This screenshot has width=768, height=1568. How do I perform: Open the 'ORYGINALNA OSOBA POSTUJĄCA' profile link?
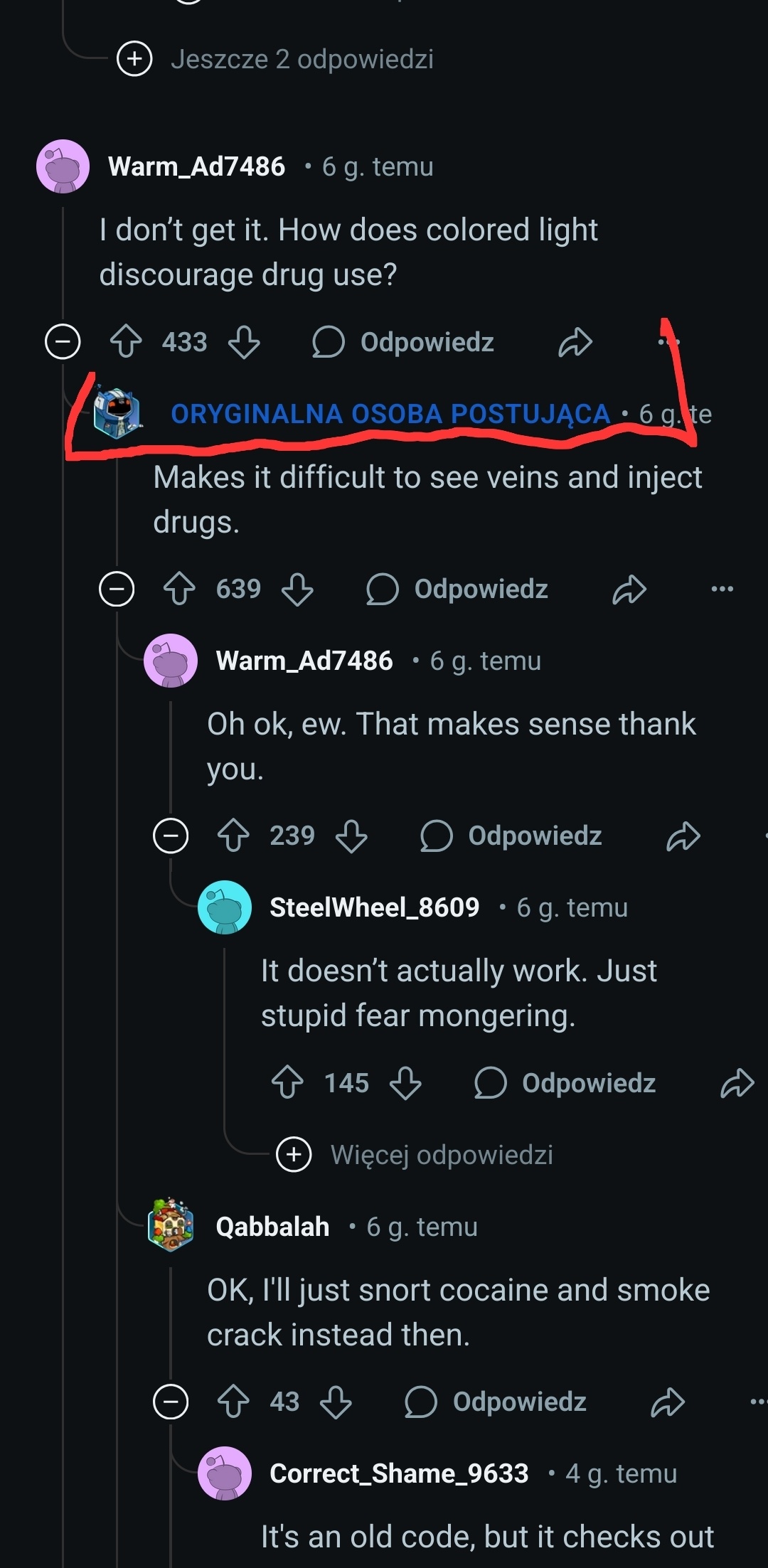point(390,414)
